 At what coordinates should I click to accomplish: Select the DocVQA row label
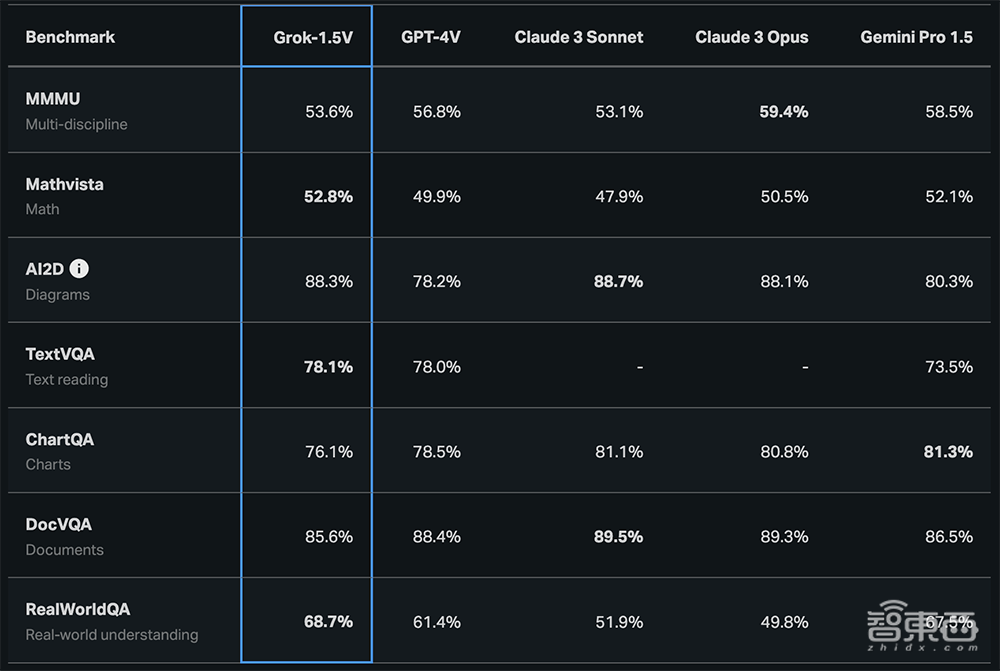[x=59, y=524]
